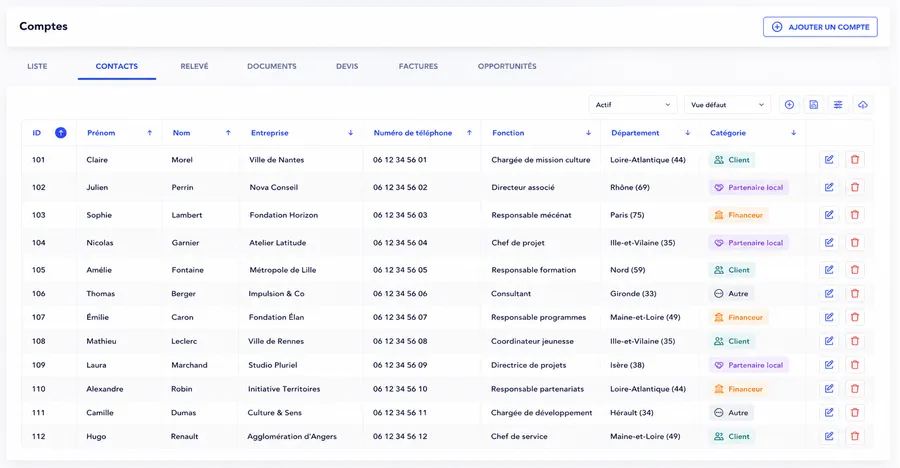This screenshot has height=468, width=900.
Task: Edit the Mathieu Leclerc contact
Action: tap(829, 341)
